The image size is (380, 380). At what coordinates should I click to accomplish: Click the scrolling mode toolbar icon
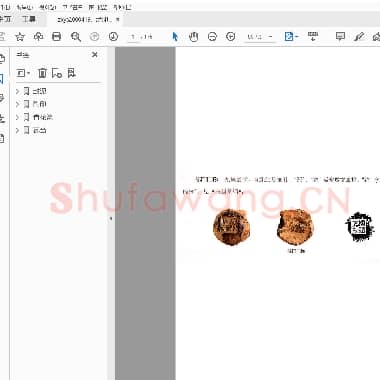(313, 36)
